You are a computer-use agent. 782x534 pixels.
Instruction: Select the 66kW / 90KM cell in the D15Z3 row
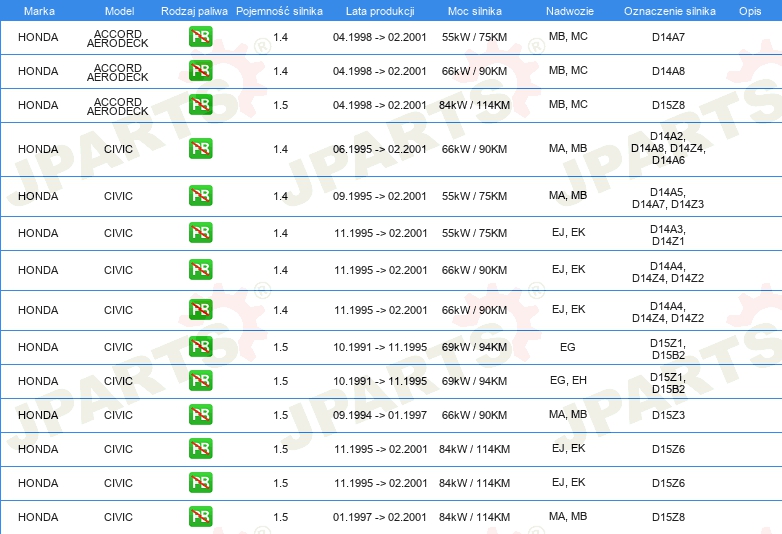[x=474, y=415]
